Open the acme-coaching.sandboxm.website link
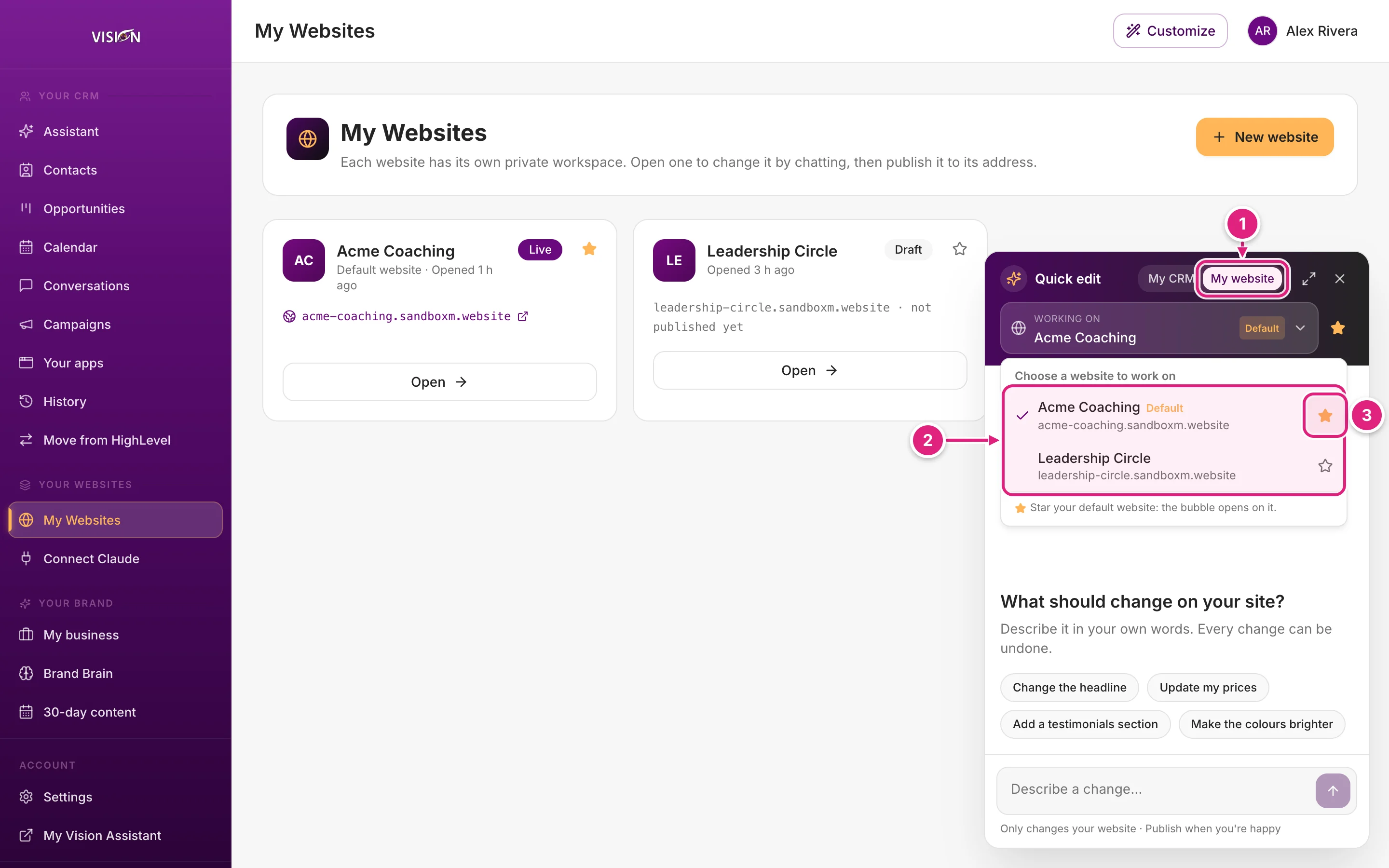1389x868 pixels. 406,316
